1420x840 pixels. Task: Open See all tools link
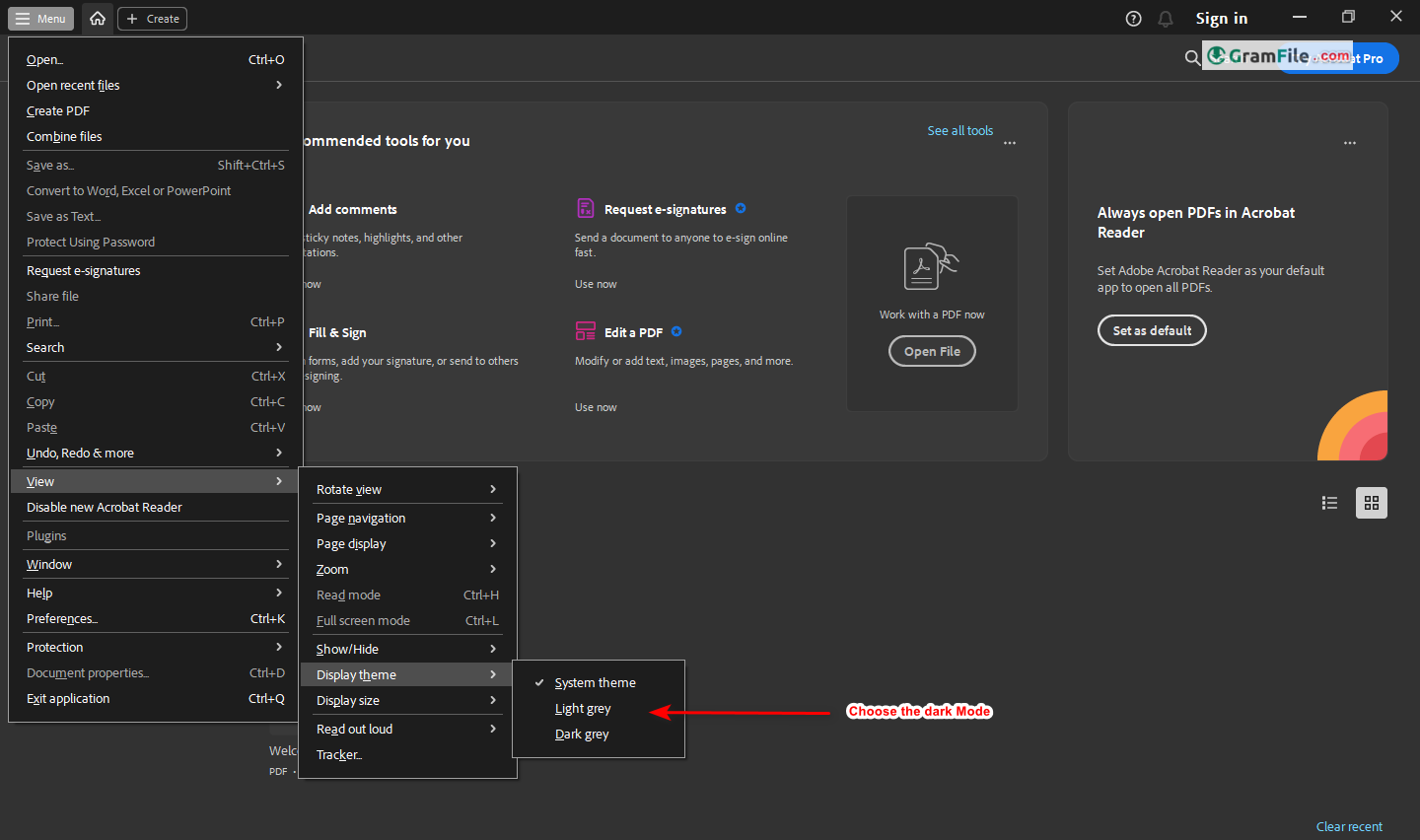pos(959,130)
